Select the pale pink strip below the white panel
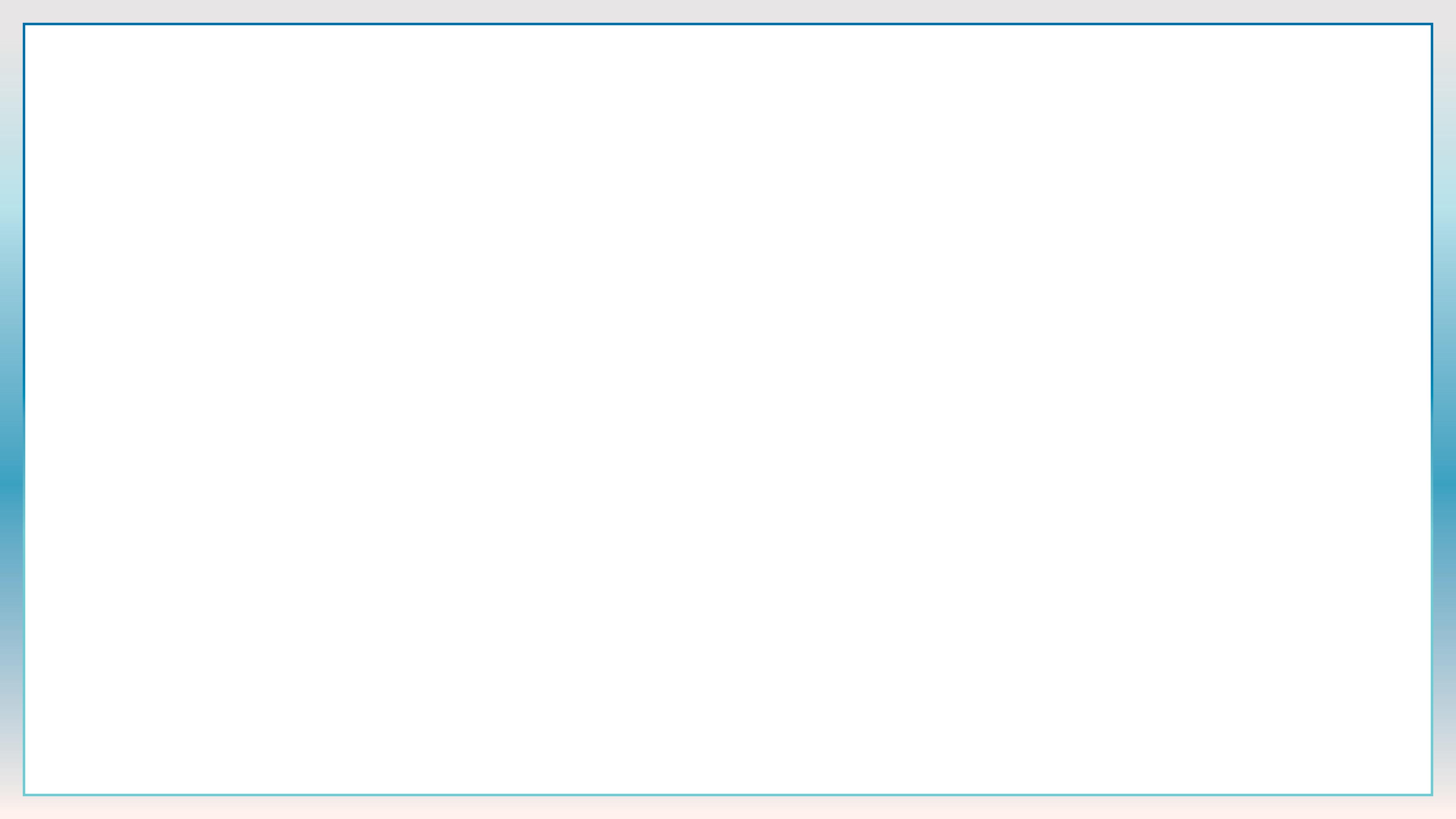 [728, 808]
